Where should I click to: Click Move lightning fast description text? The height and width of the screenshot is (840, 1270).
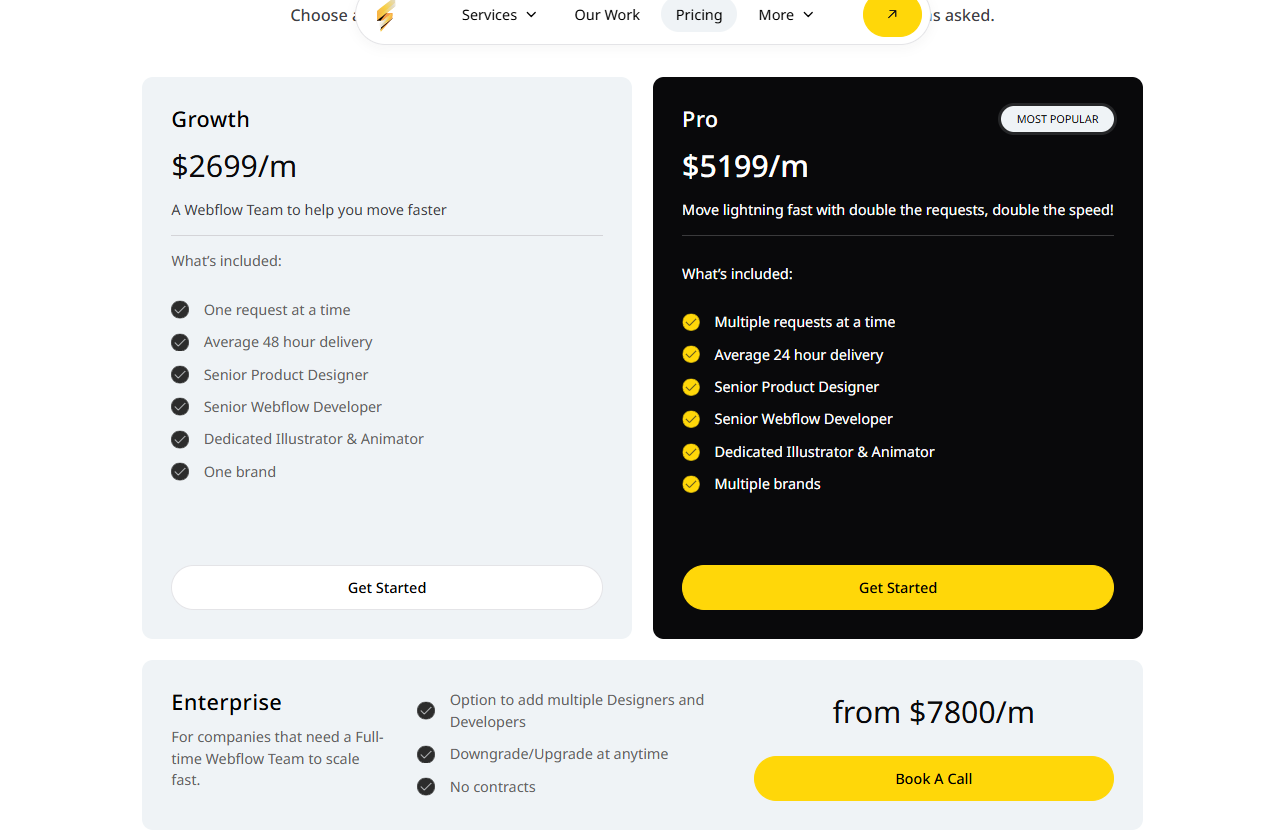coord(898,210)
